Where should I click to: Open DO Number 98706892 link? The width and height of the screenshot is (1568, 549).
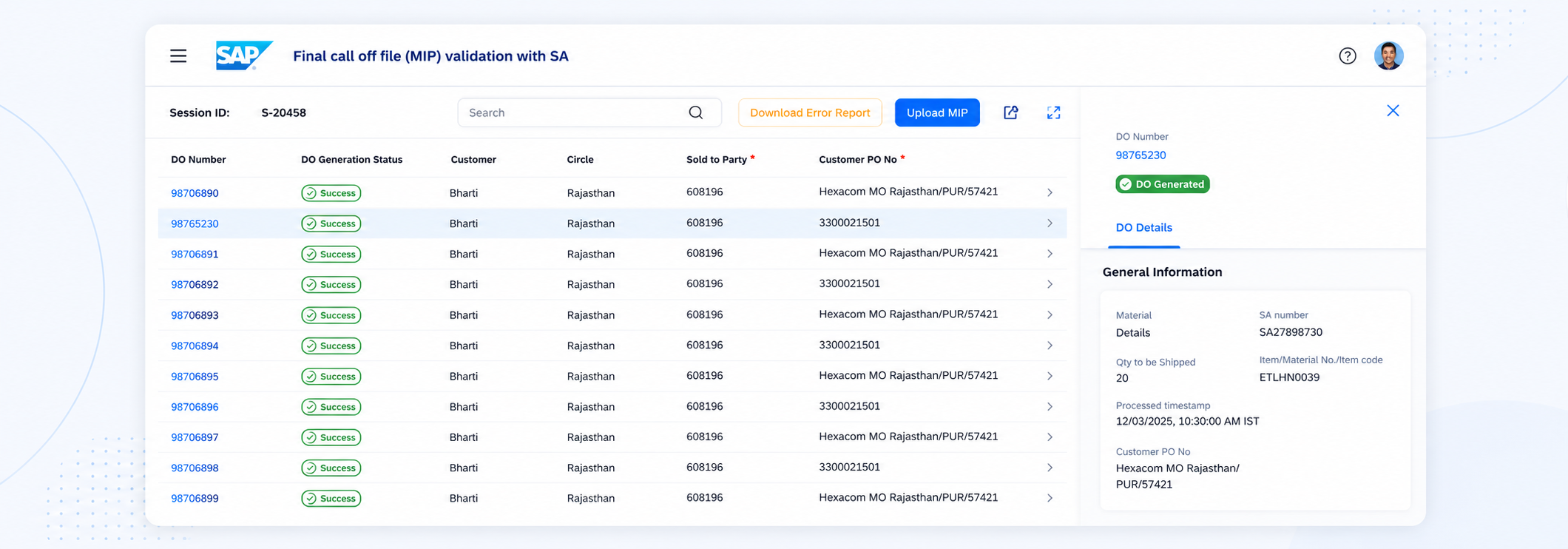click(195, 285)
